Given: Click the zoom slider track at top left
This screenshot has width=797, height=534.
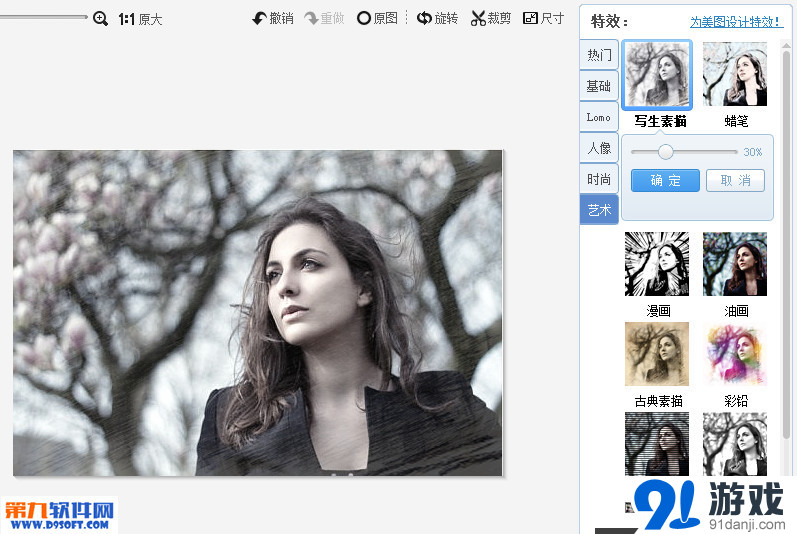Looking at the screenshot, I should point(43,17).
